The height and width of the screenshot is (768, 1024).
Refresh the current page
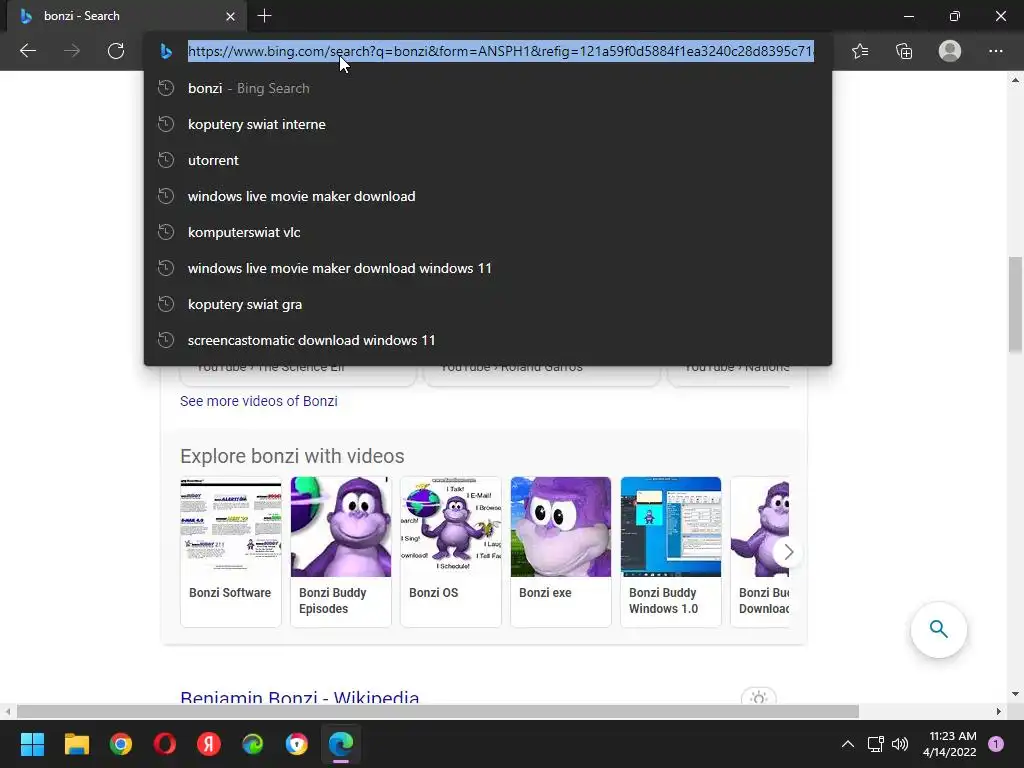click(x=116, y=51)
